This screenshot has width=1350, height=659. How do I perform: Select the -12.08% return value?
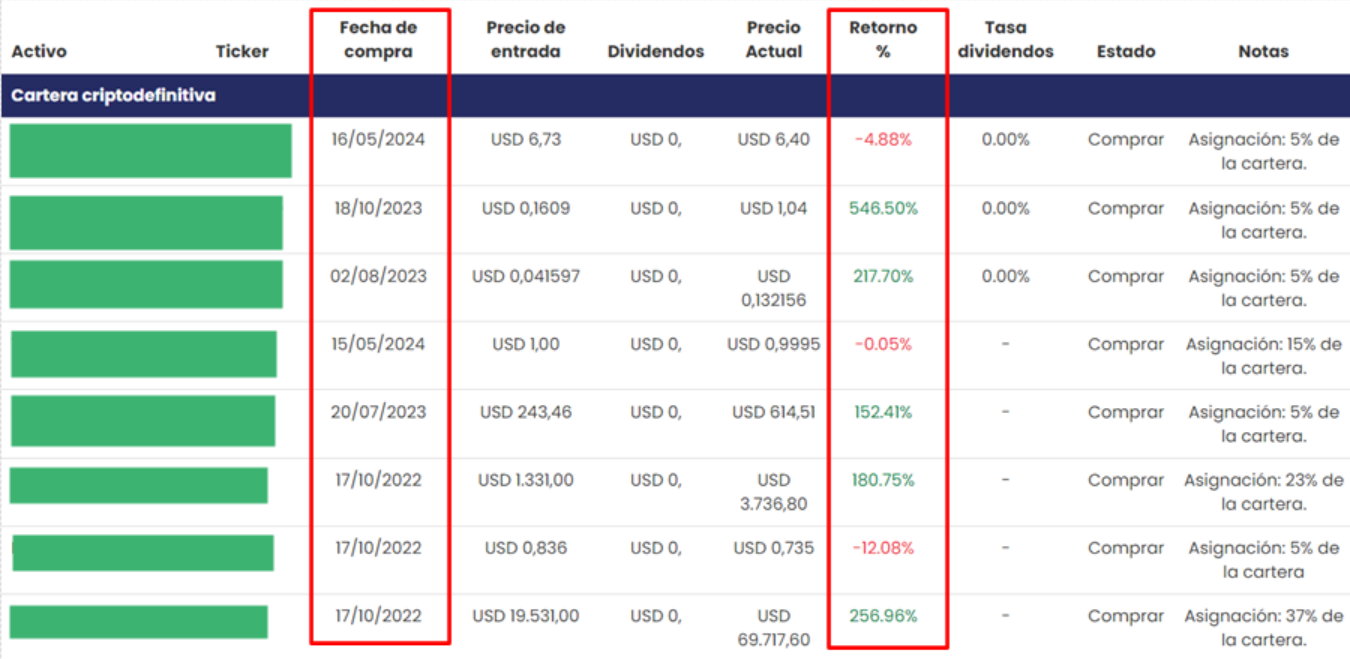[883, 548]
